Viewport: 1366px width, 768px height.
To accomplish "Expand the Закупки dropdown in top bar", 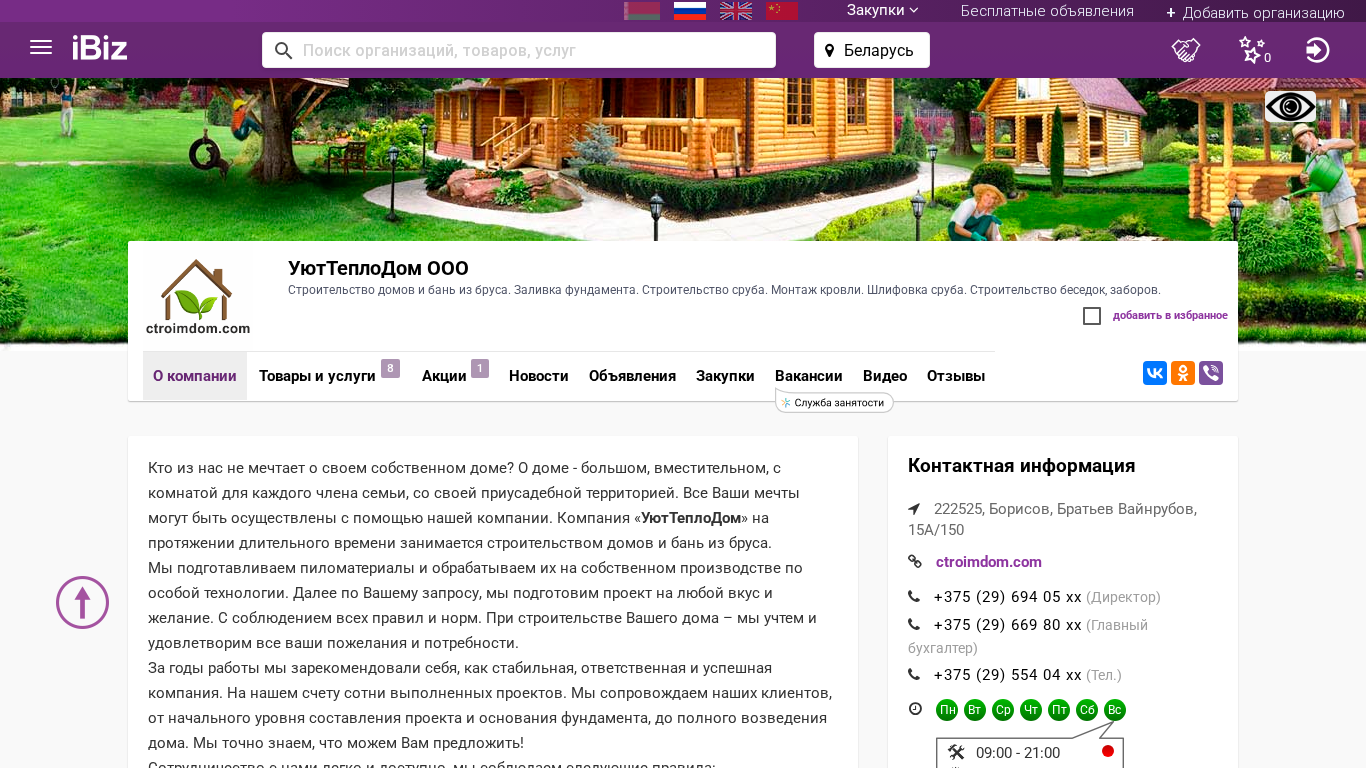I will click(883, 11).
